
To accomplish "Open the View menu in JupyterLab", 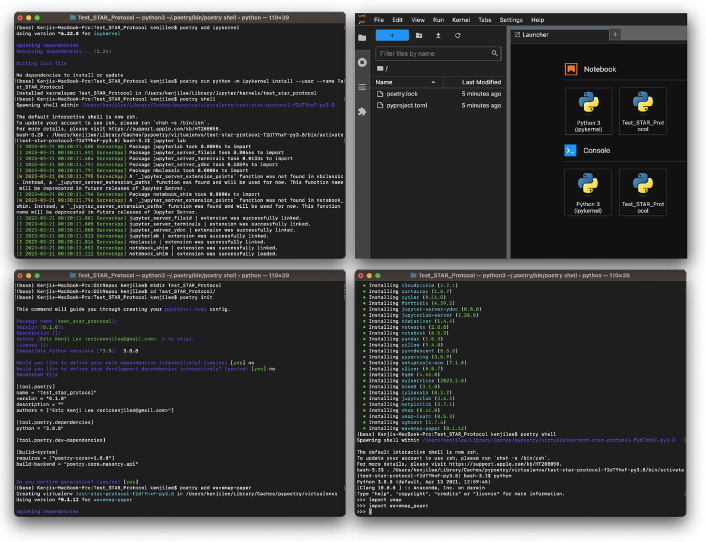I will coord(418,20).
